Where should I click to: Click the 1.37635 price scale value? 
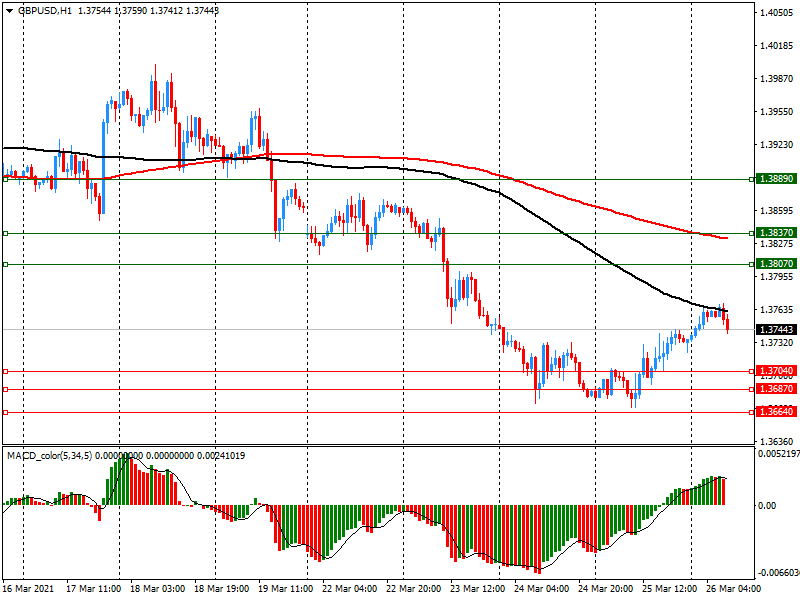pos(777,310)
